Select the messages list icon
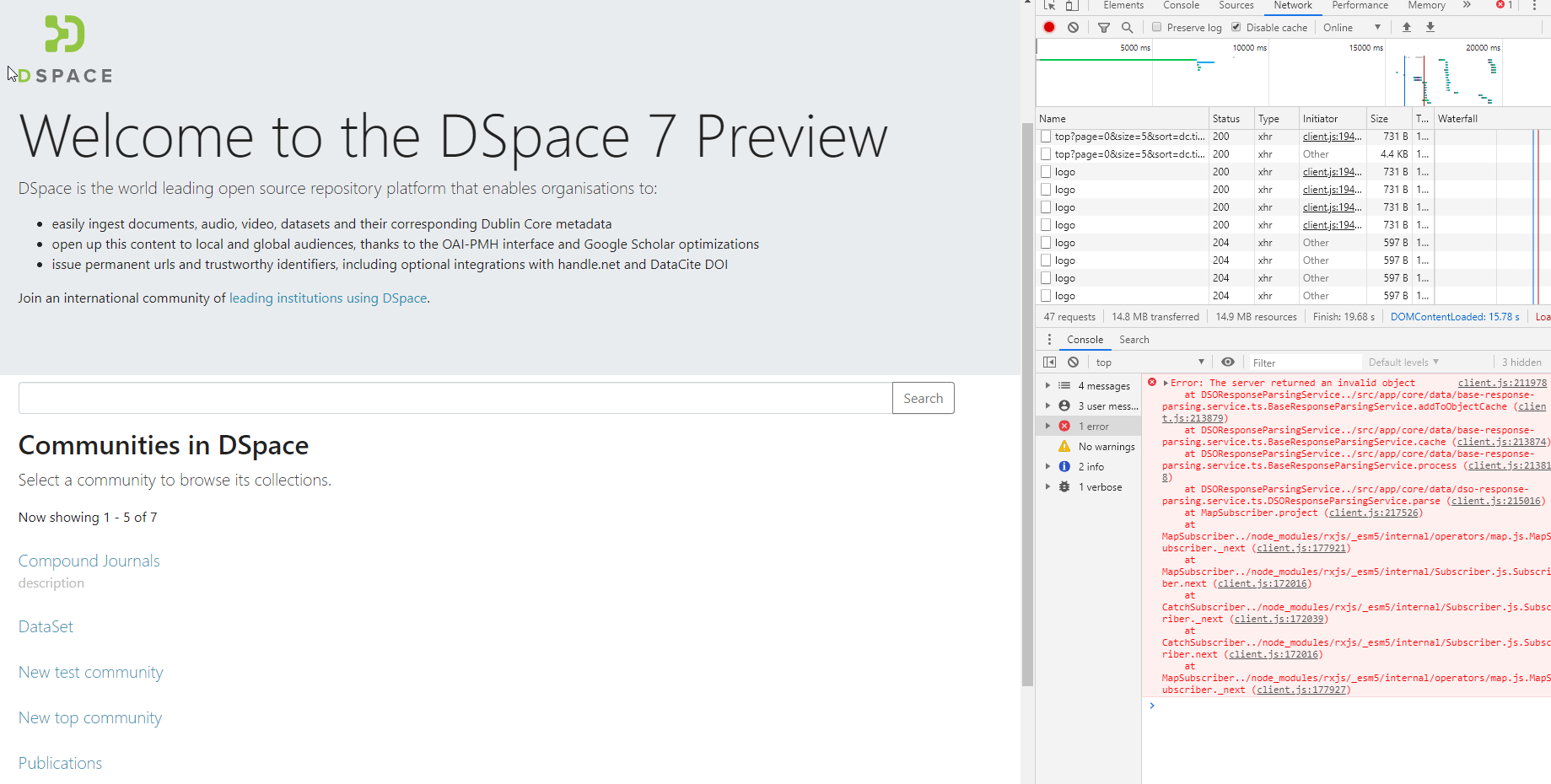The image size is (1551, 784). pyautogui.click(x=1064, y=385)
